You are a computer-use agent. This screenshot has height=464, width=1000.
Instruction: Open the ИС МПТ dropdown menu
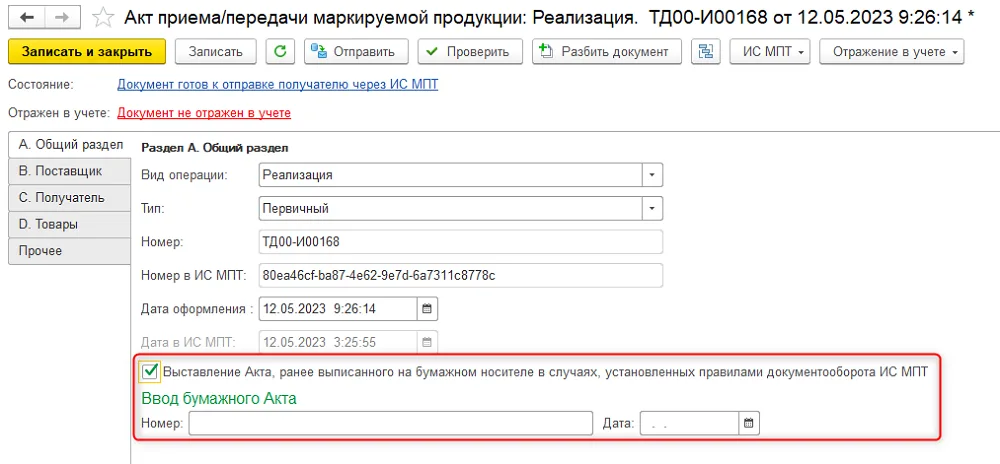tap(770, 52)
